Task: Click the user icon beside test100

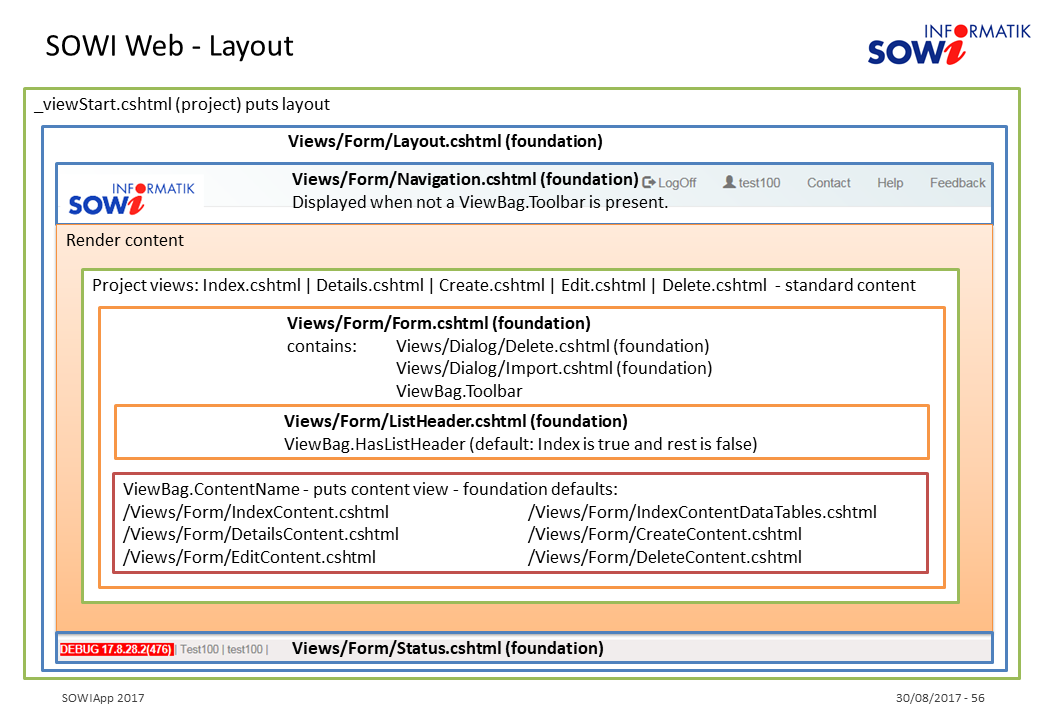Action: [729, 182]
